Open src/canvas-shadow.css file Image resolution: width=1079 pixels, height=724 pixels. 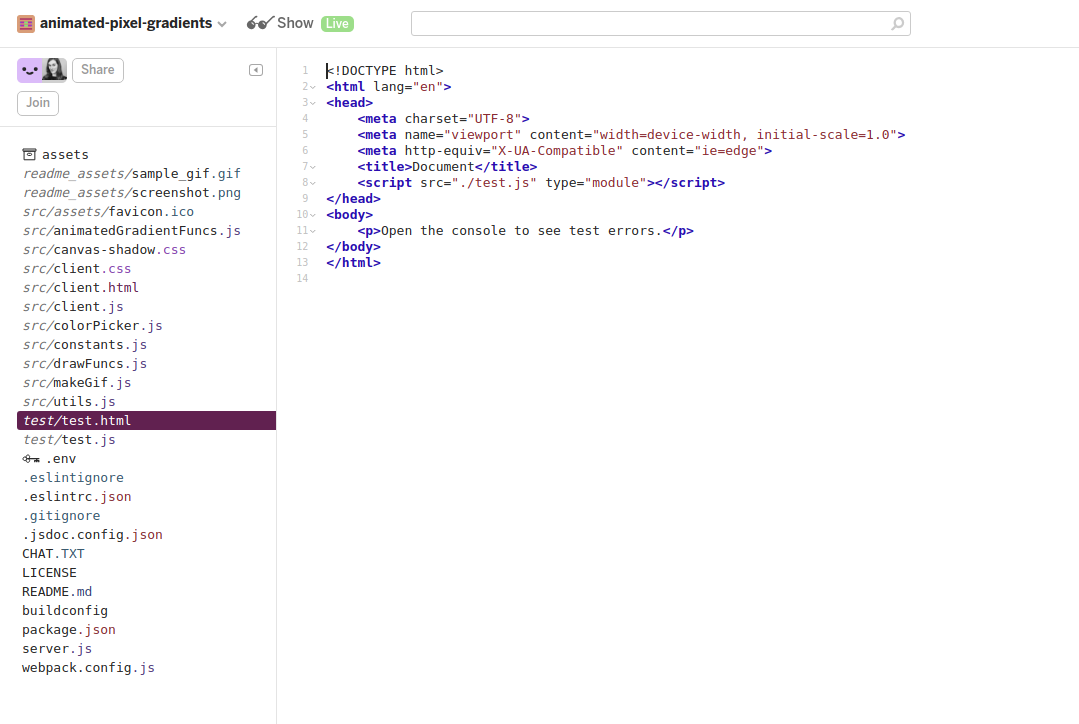pyautogui.click(x=104, y=250)
